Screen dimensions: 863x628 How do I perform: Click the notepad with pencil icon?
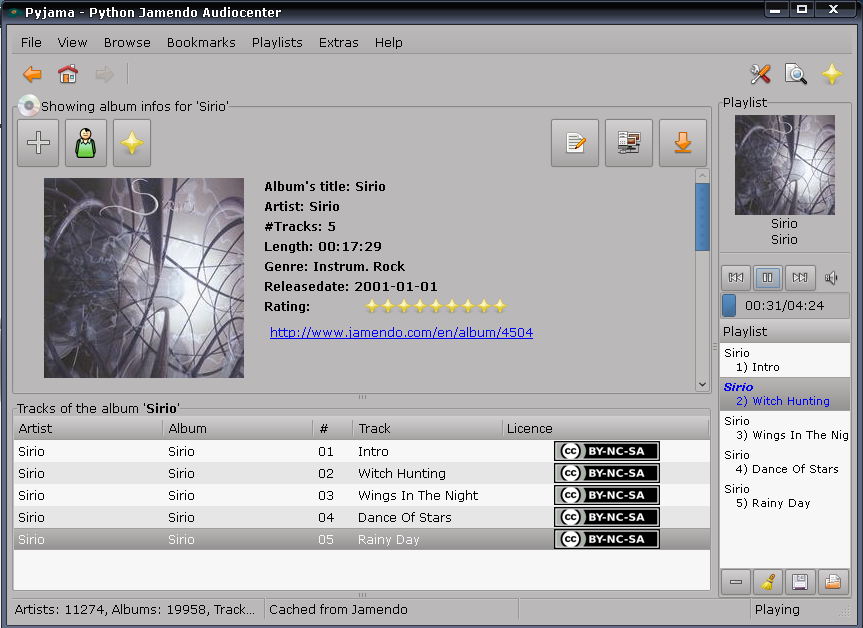point(575,143)
